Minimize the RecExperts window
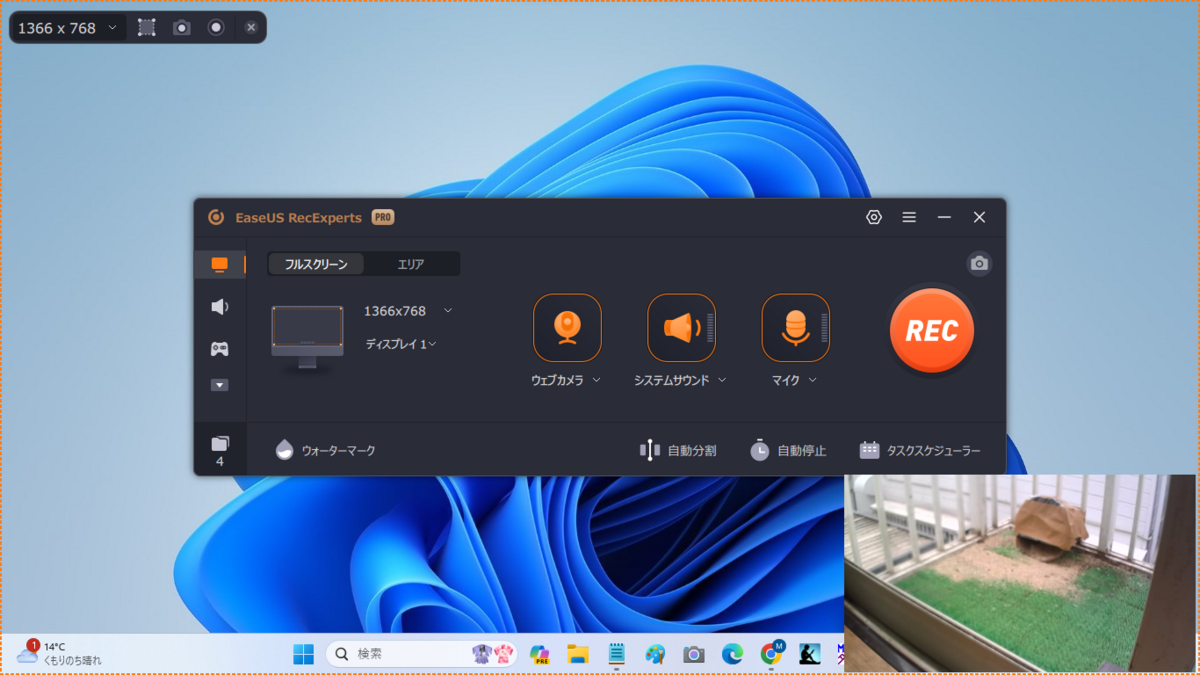The height and width of the screenshot is (675, 1200). point(944,217)
